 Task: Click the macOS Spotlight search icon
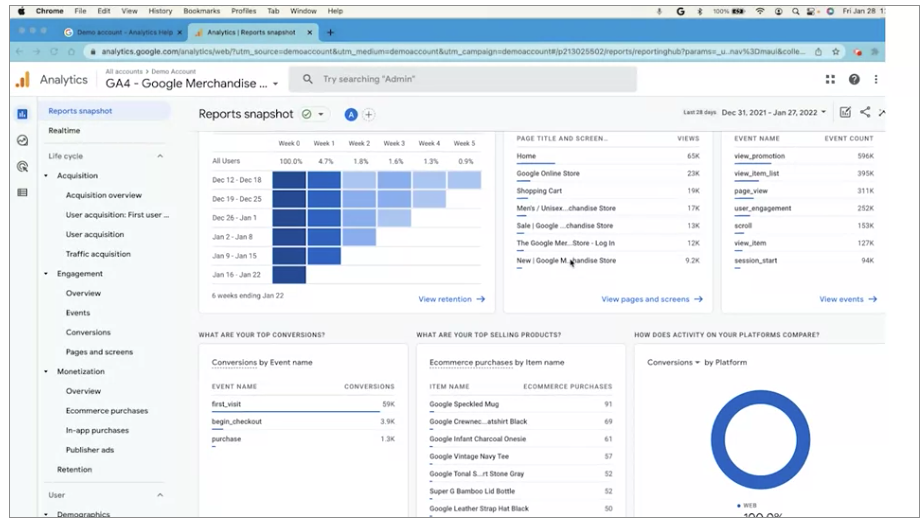796,11
